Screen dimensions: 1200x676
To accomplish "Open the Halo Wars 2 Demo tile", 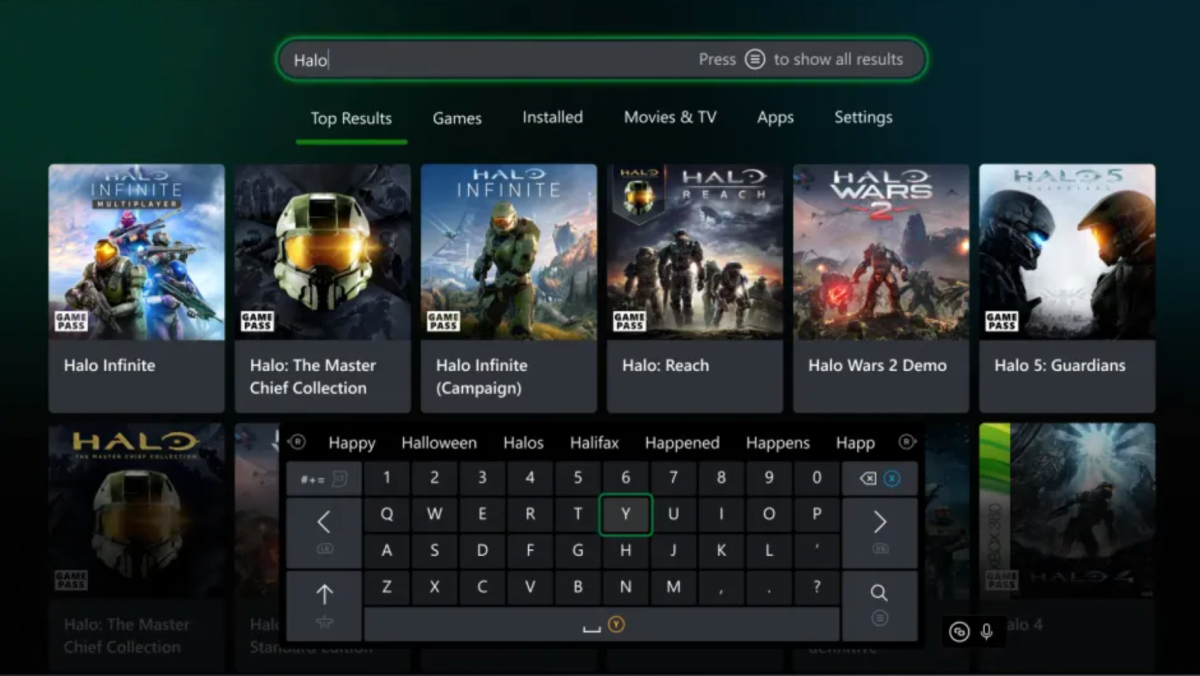I will [x=880, y=288].
